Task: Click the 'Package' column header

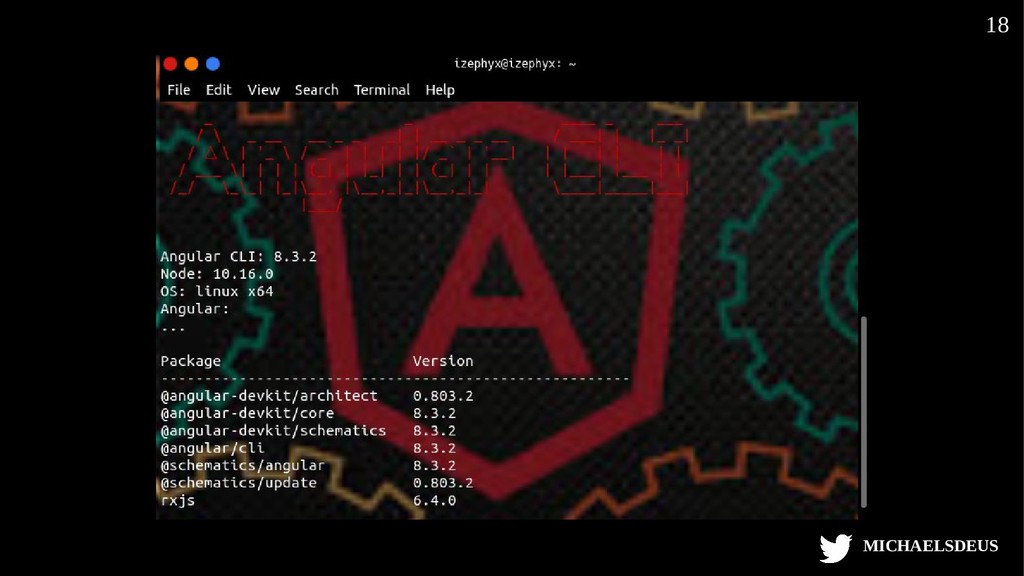Action: pos(190,361)
